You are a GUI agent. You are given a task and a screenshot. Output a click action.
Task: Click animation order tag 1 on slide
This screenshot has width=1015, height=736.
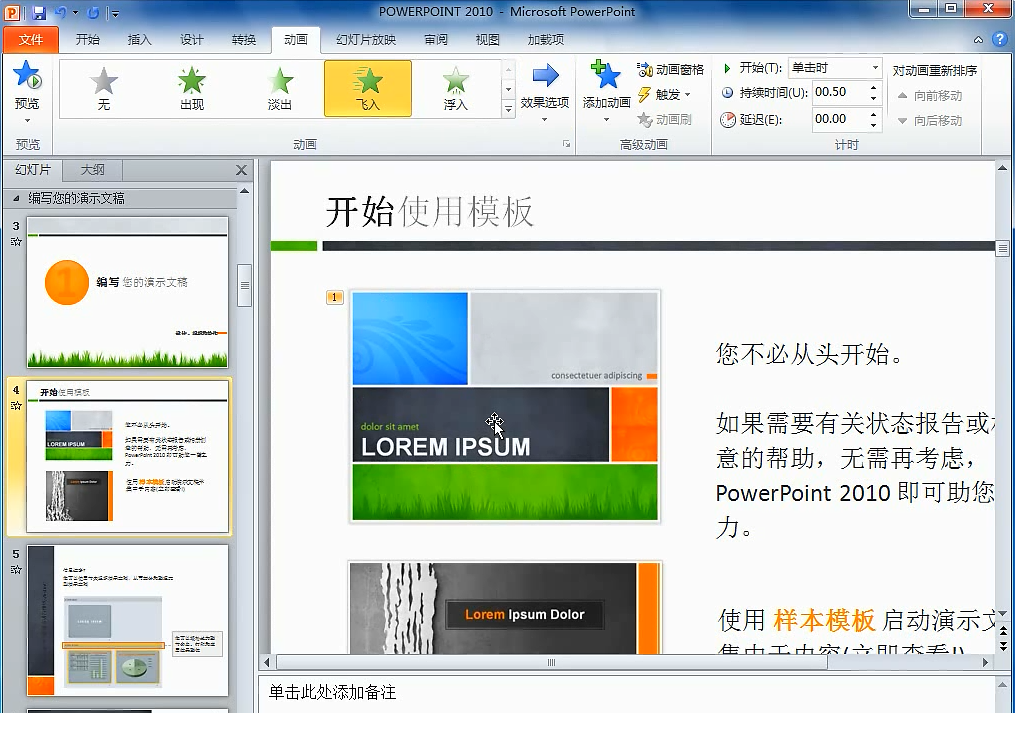click(x=334, y=297)
